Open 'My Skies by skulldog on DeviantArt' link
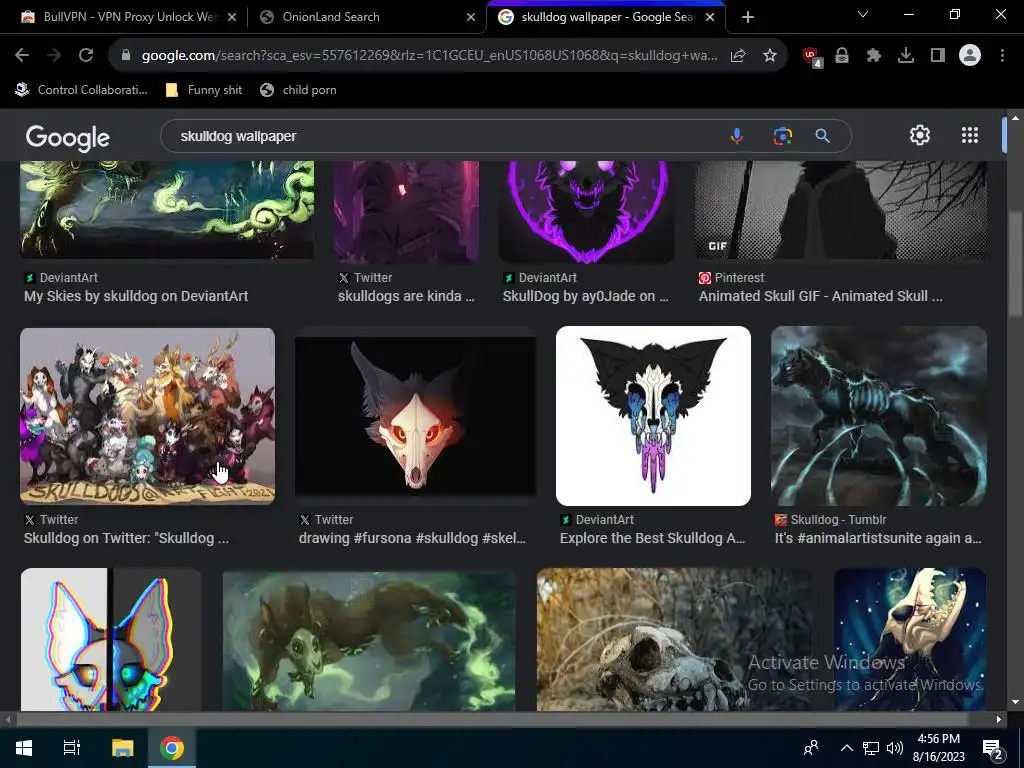 point(136,296)
